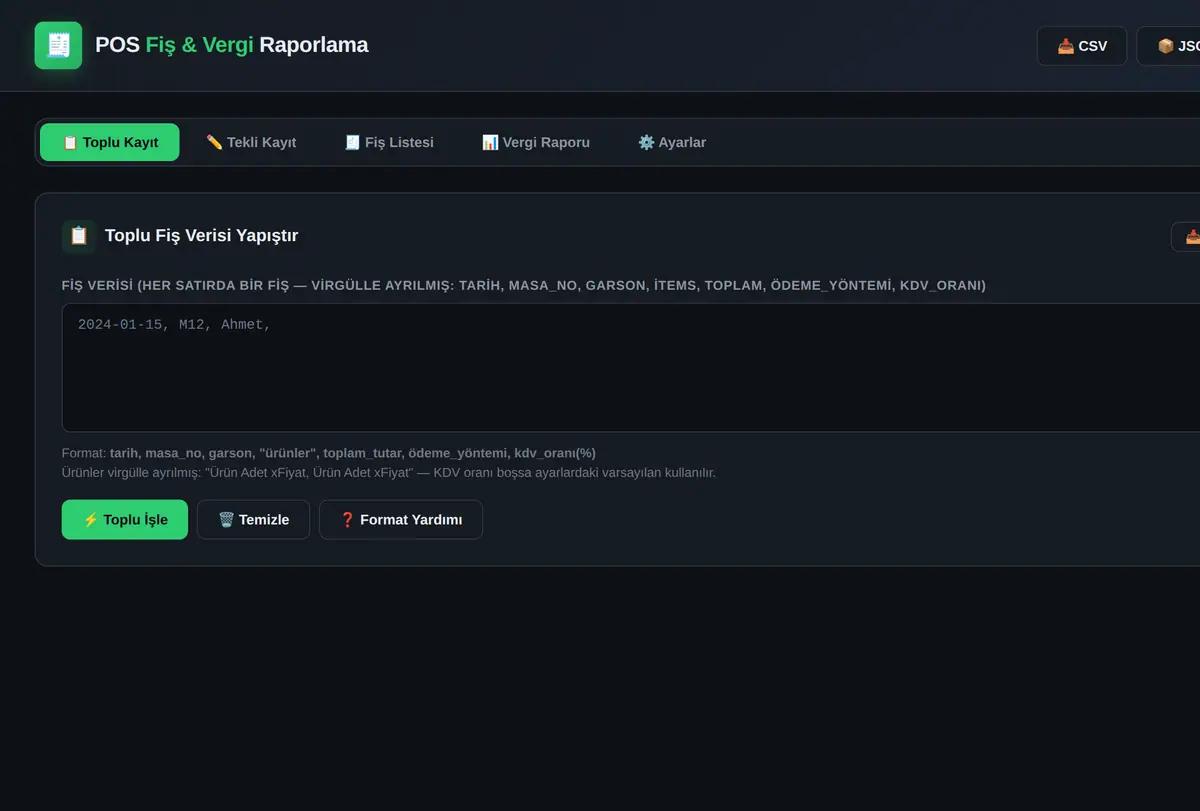Click the Format hint line starting with tarih
This screenshot has height=811, width=1200.
(329, 453)
